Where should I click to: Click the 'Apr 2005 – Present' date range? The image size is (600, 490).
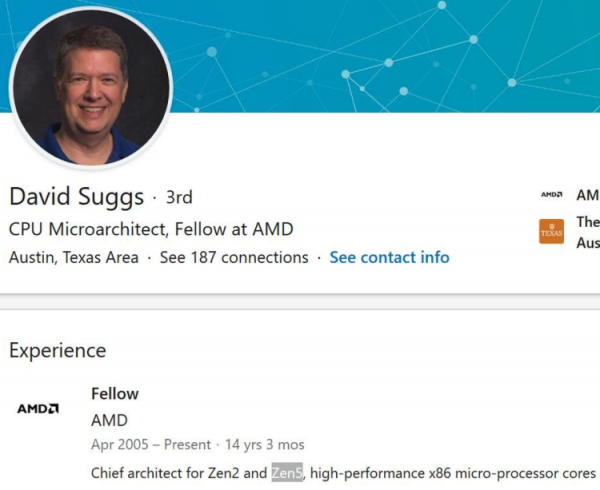pyautogui.click(x=151, y=444)
